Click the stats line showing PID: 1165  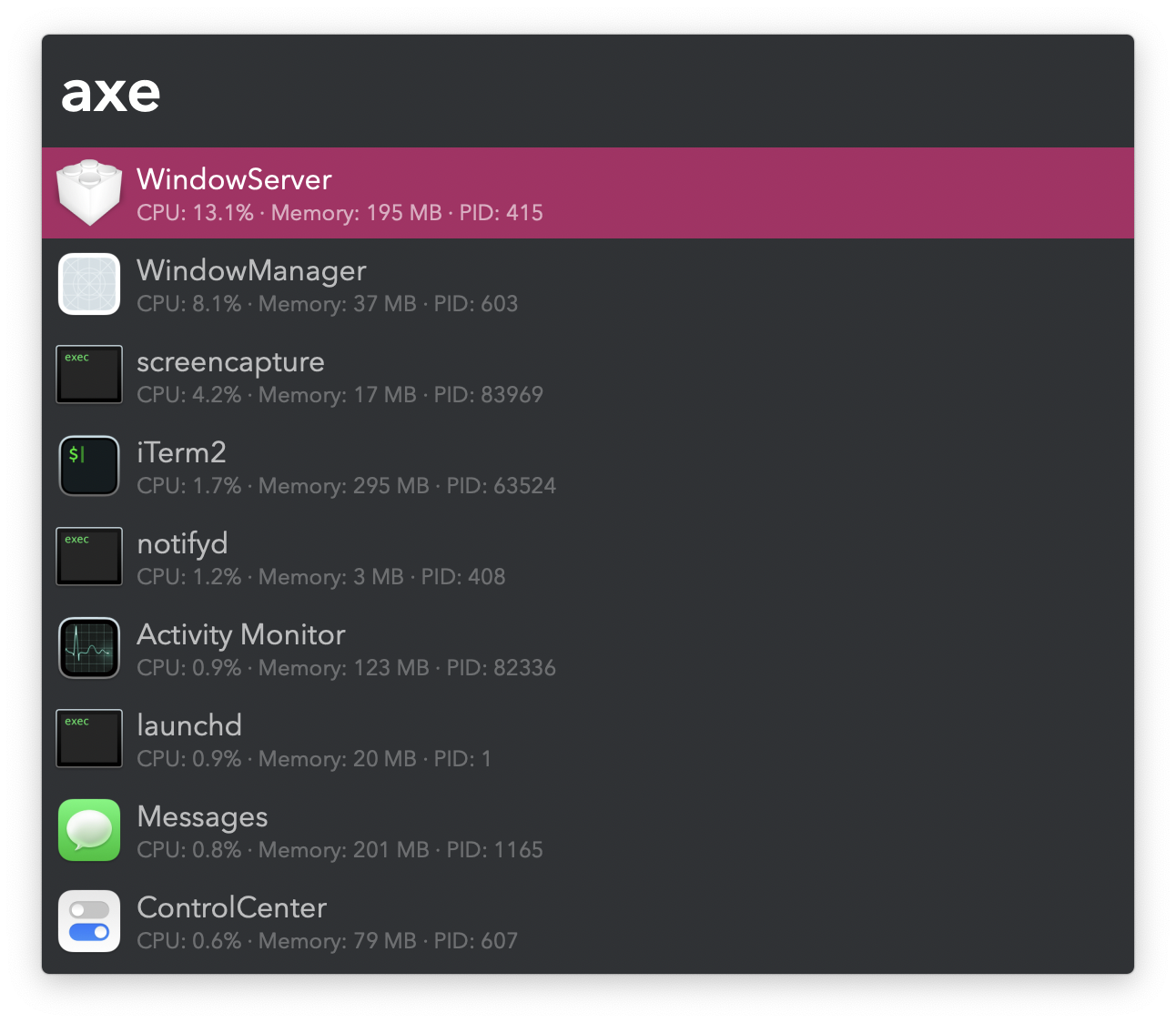[340, 850]
